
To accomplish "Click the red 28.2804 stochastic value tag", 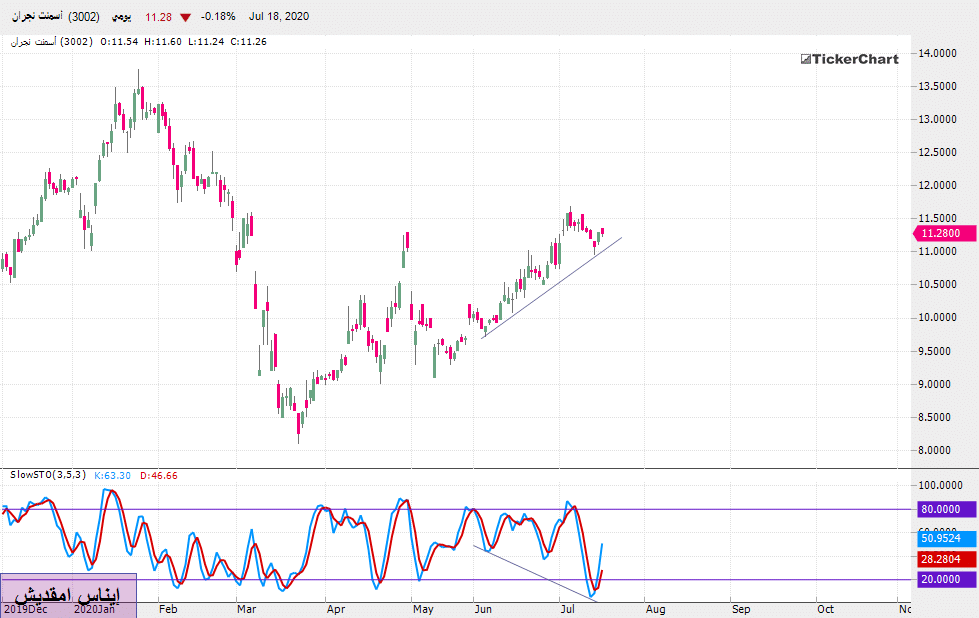I will coord(941,558).
